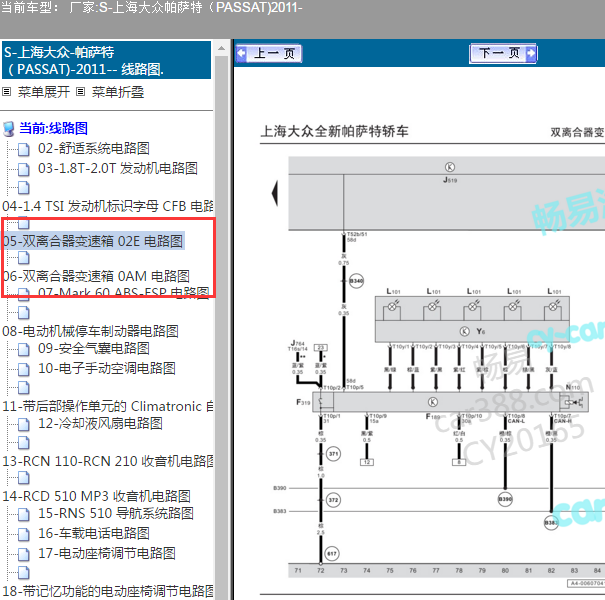Select 05-双离合器变速箱 02E 电路图
The width and height of the screenshot is (605, 600).
(x=93, y=241)
